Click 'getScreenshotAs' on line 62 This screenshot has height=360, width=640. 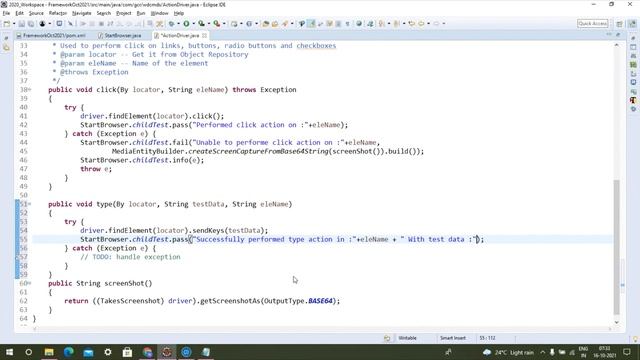pyautogui.click(x=231, y=301)
